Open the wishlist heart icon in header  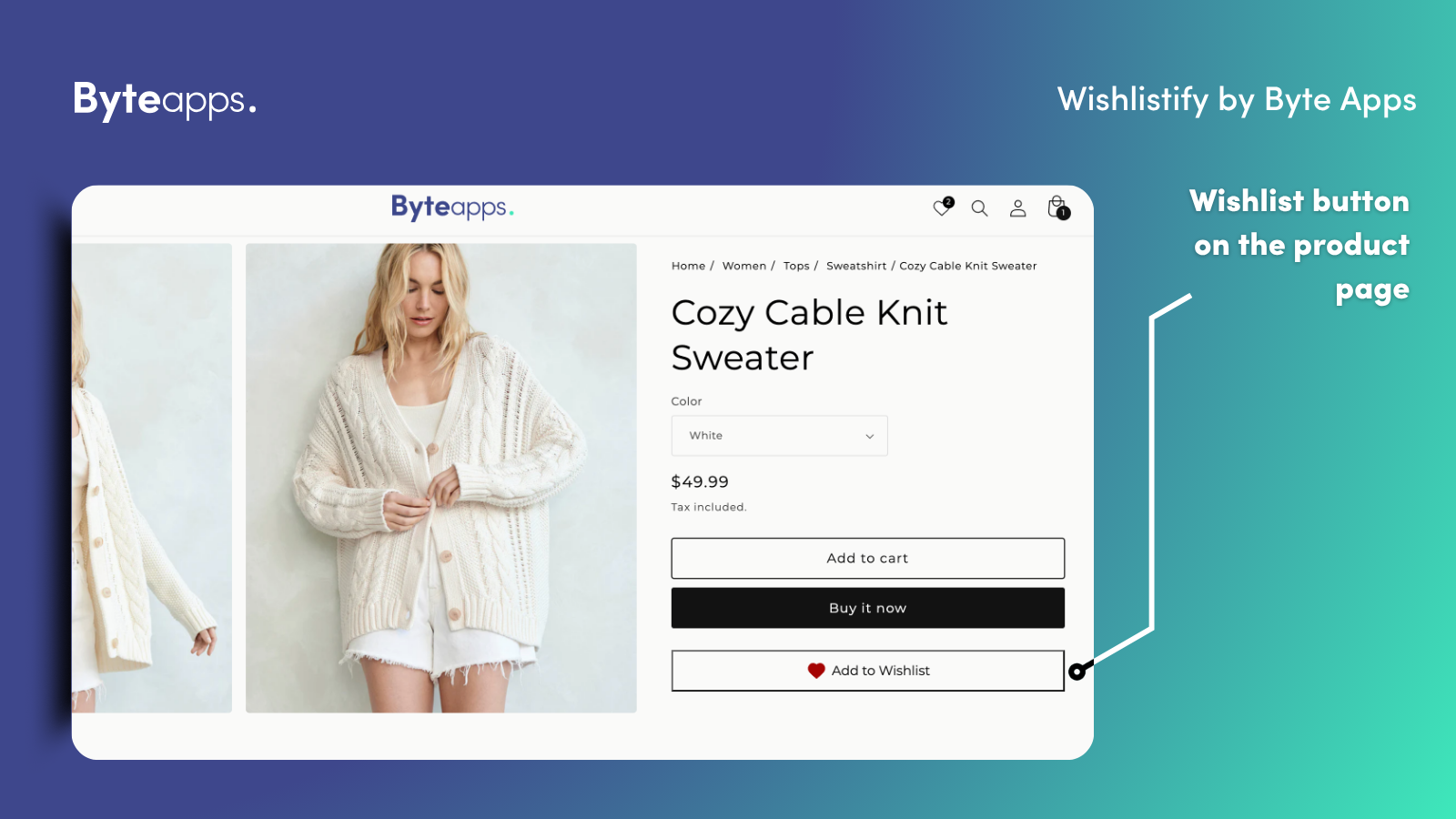[x=943, y=207]
